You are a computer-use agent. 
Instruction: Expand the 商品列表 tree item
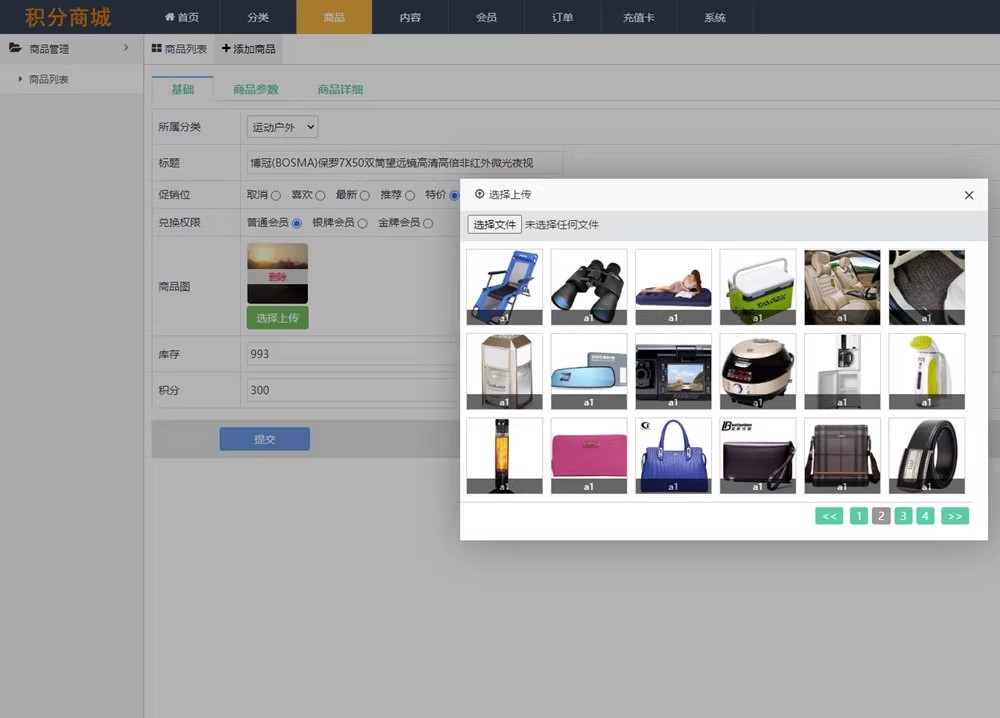(20, 79)
